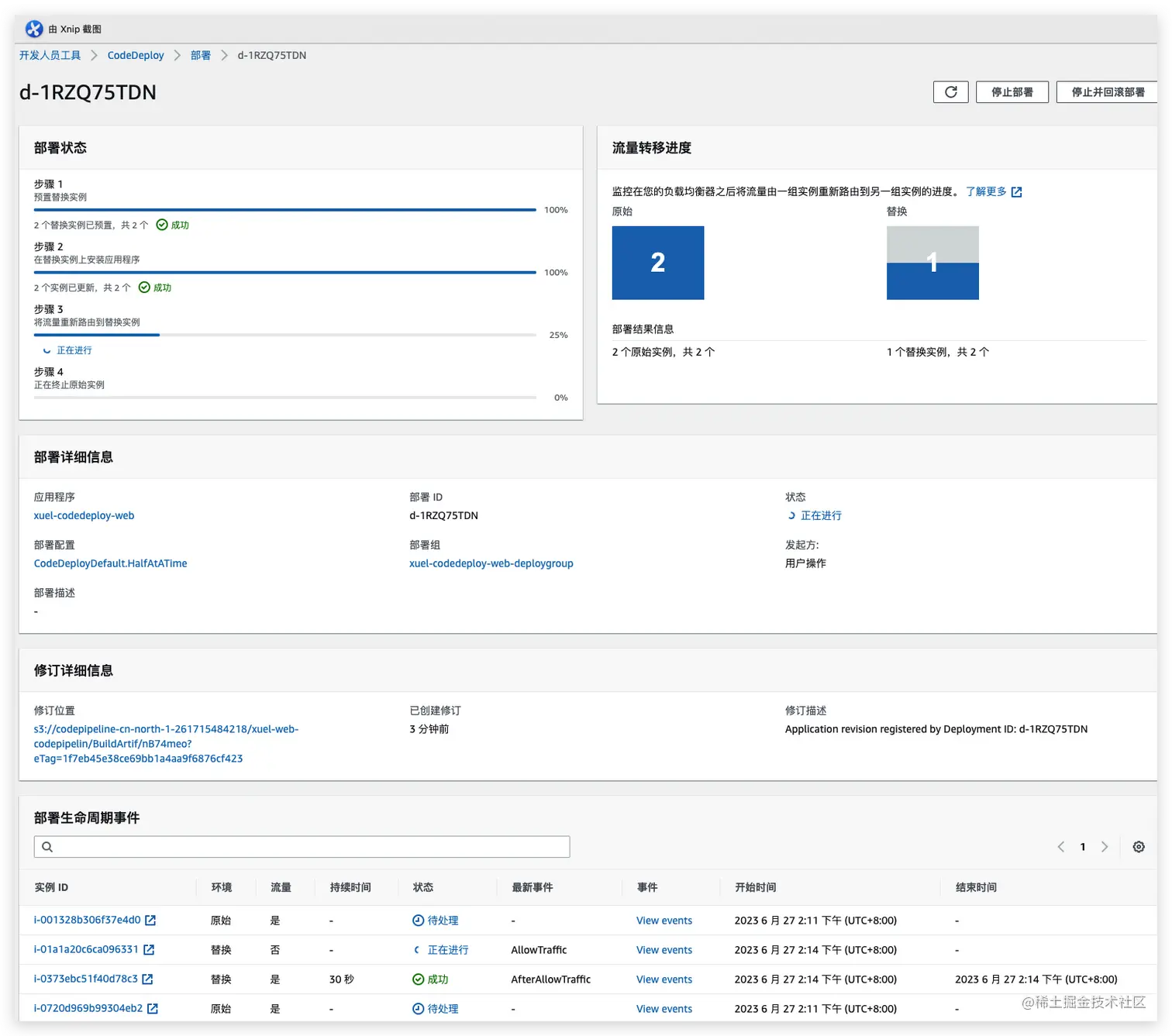Click step 3 in-progress spinner icon
This screenshot has height=1036, width=1172.
point(47,351)
